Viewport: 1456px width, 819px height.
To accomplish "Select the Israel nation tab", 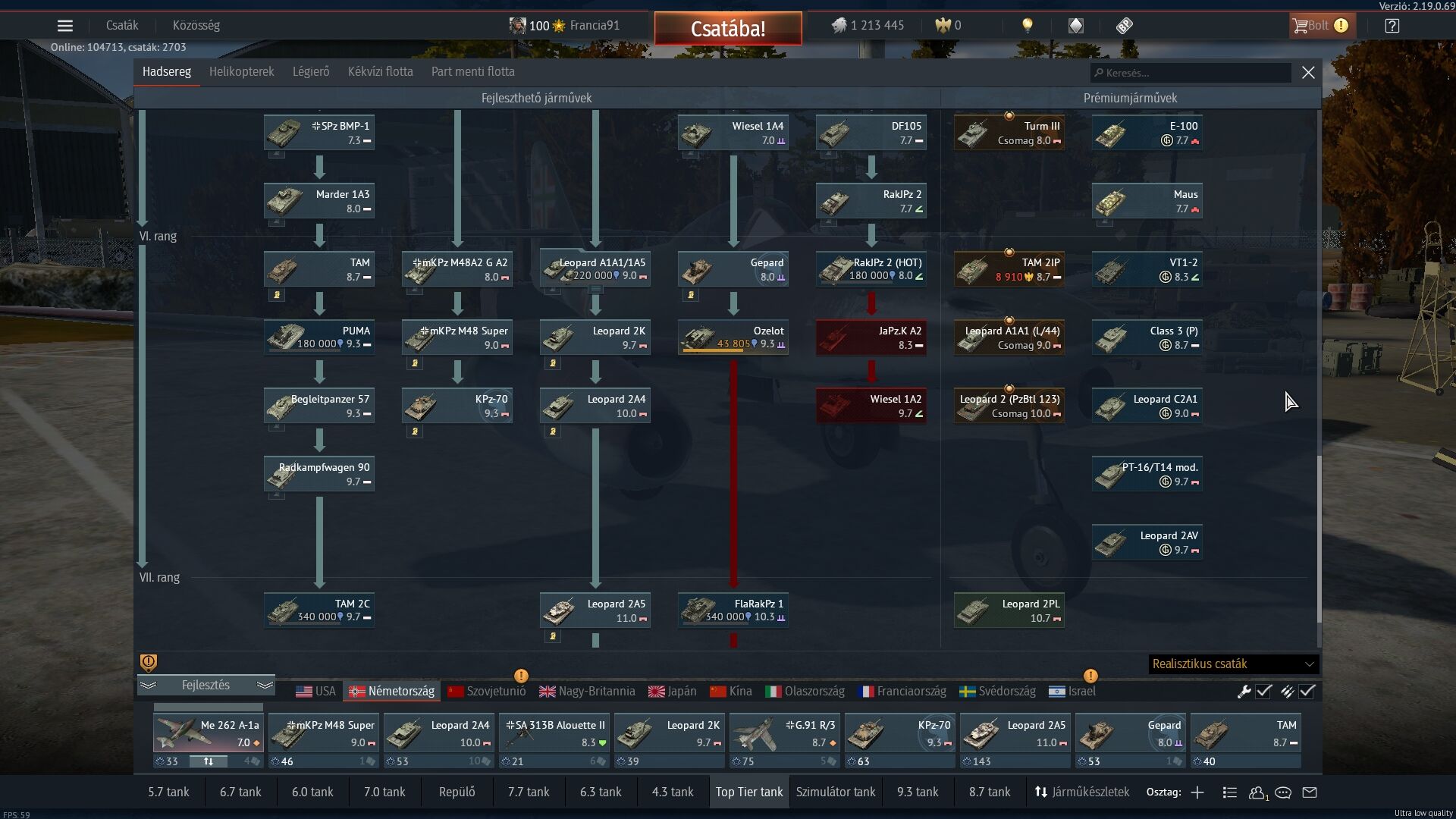I will [1072, 692].
